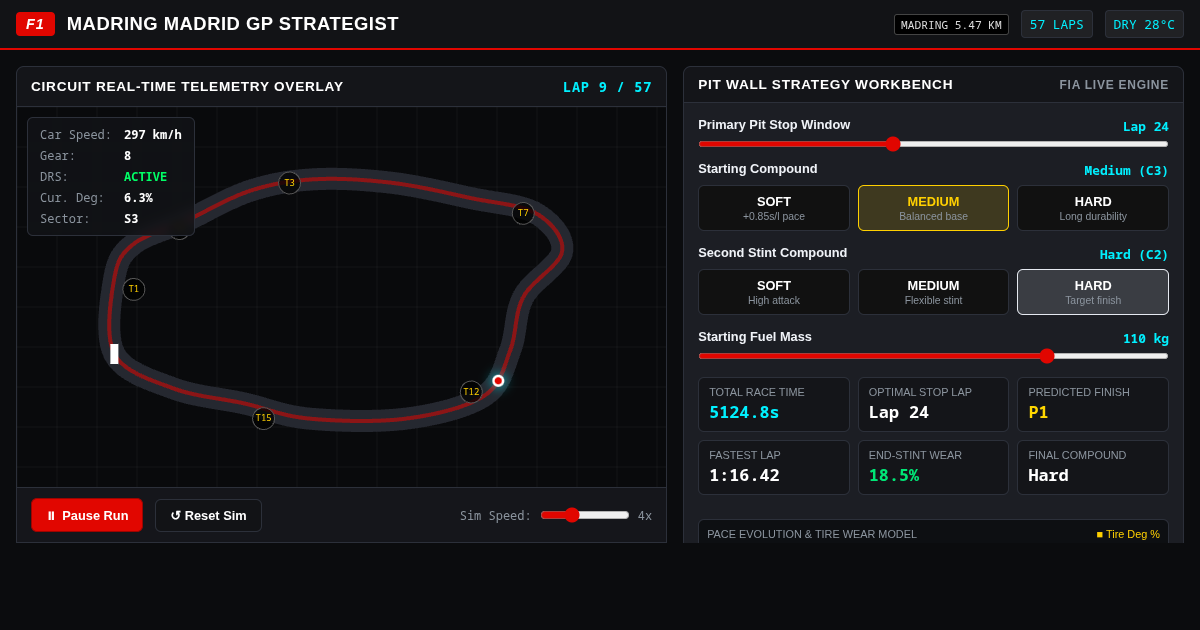Click the Pit Wall Strategy Workbench heading
The image size is (1200, 630).
pos(826,85)
